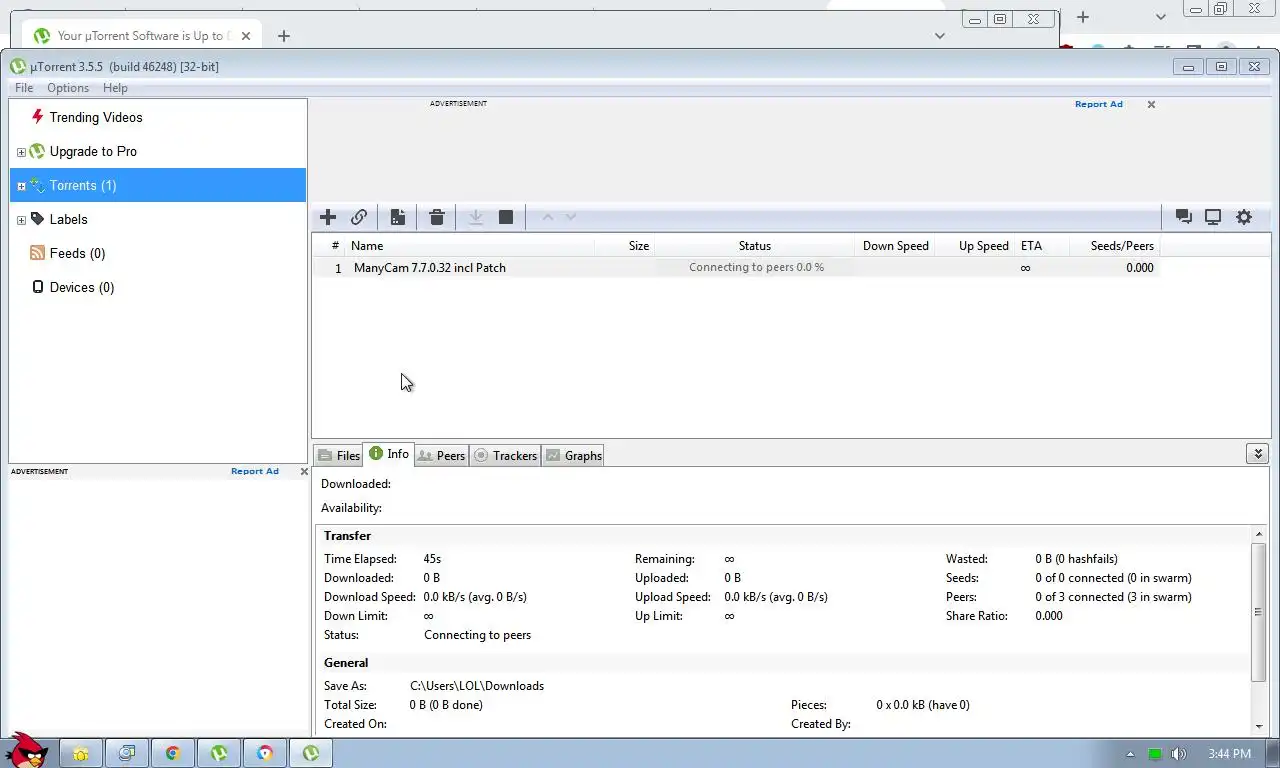This screenshot has height=768, width=1280.
Task: Click the Stop torrent square icon
Action: [x=506, y=217]
